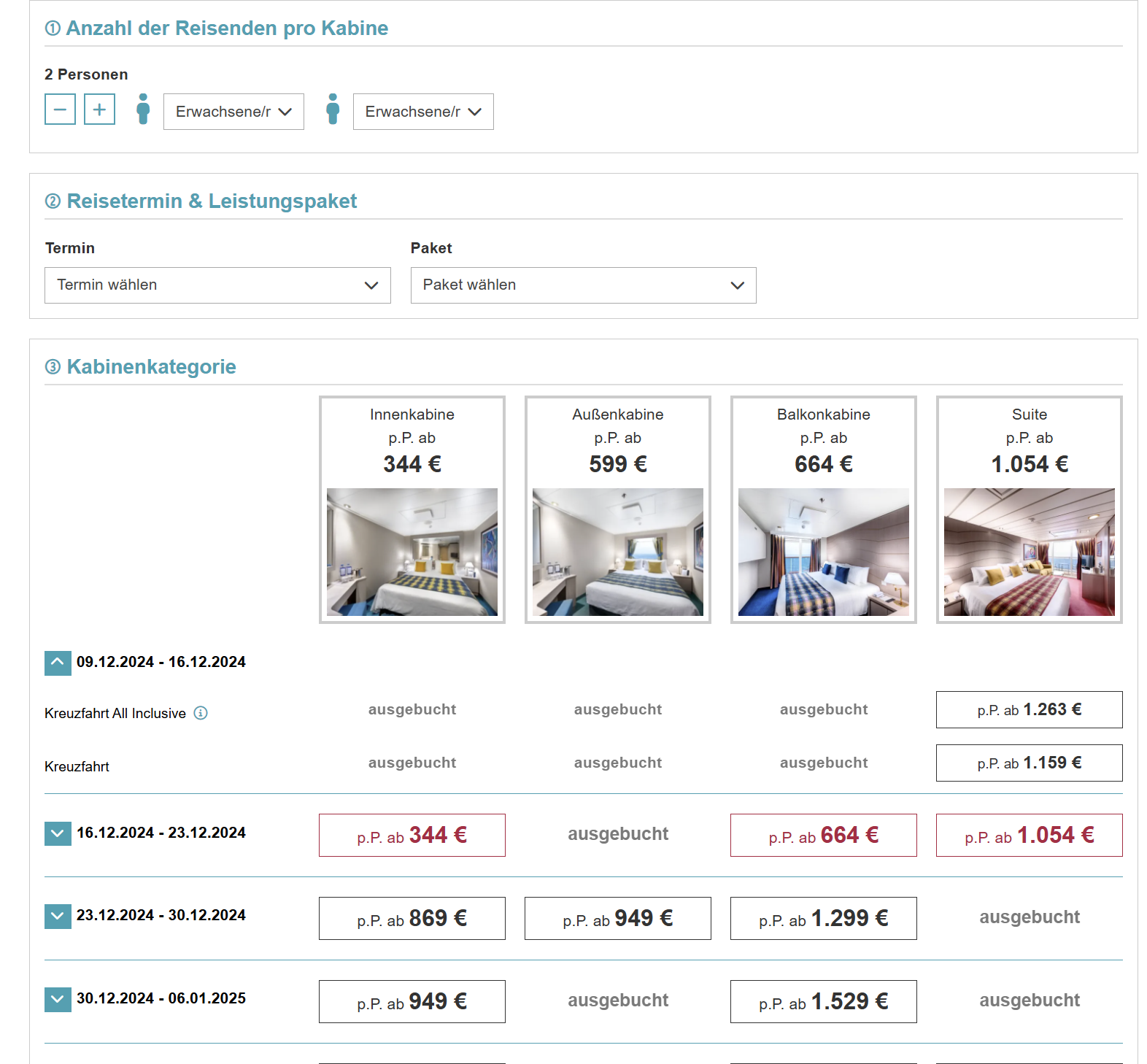1147x1064 pixels.
Task: Expand the 30.12.2024 - 06.01.2025 date row
Action: (x=58, y=999)
